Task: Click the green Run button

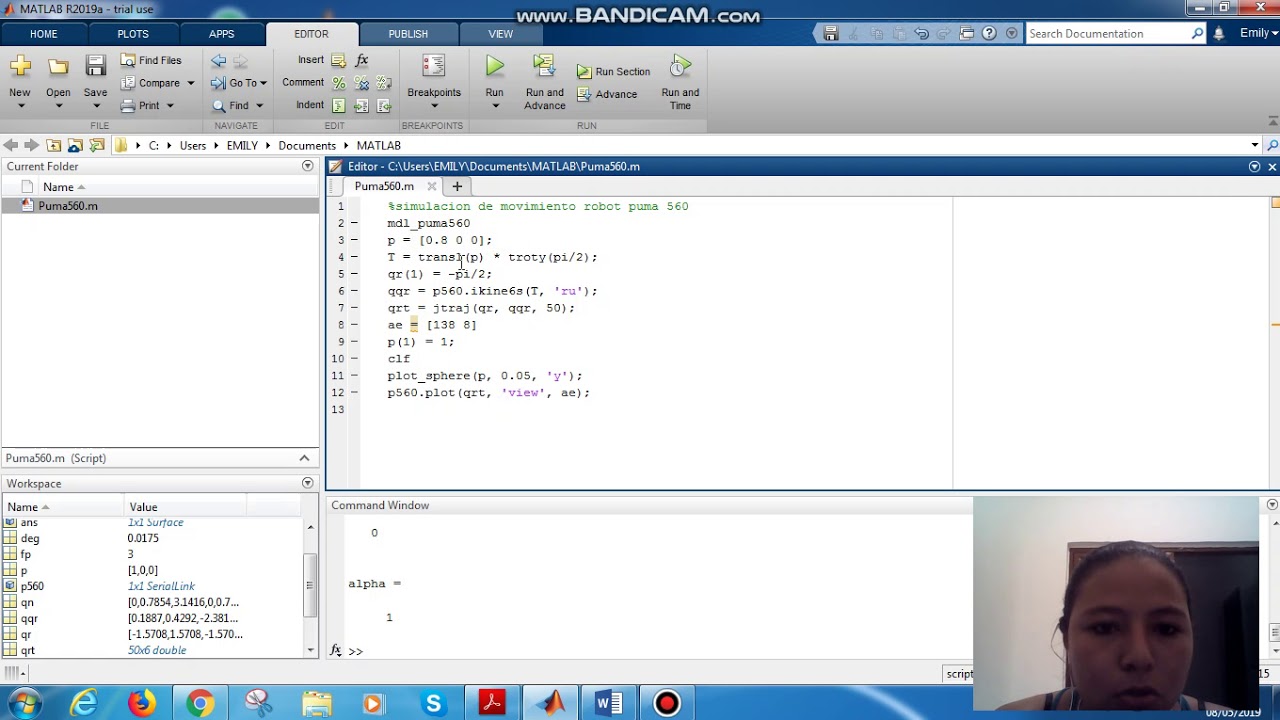Action: [x=495, y=67]
